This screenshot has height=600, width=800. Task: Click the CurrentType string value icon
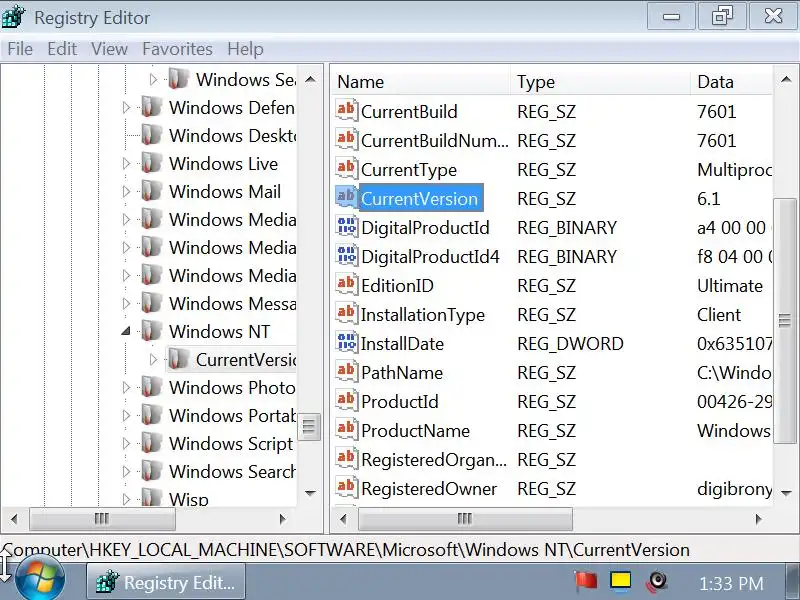coord(346,169)
